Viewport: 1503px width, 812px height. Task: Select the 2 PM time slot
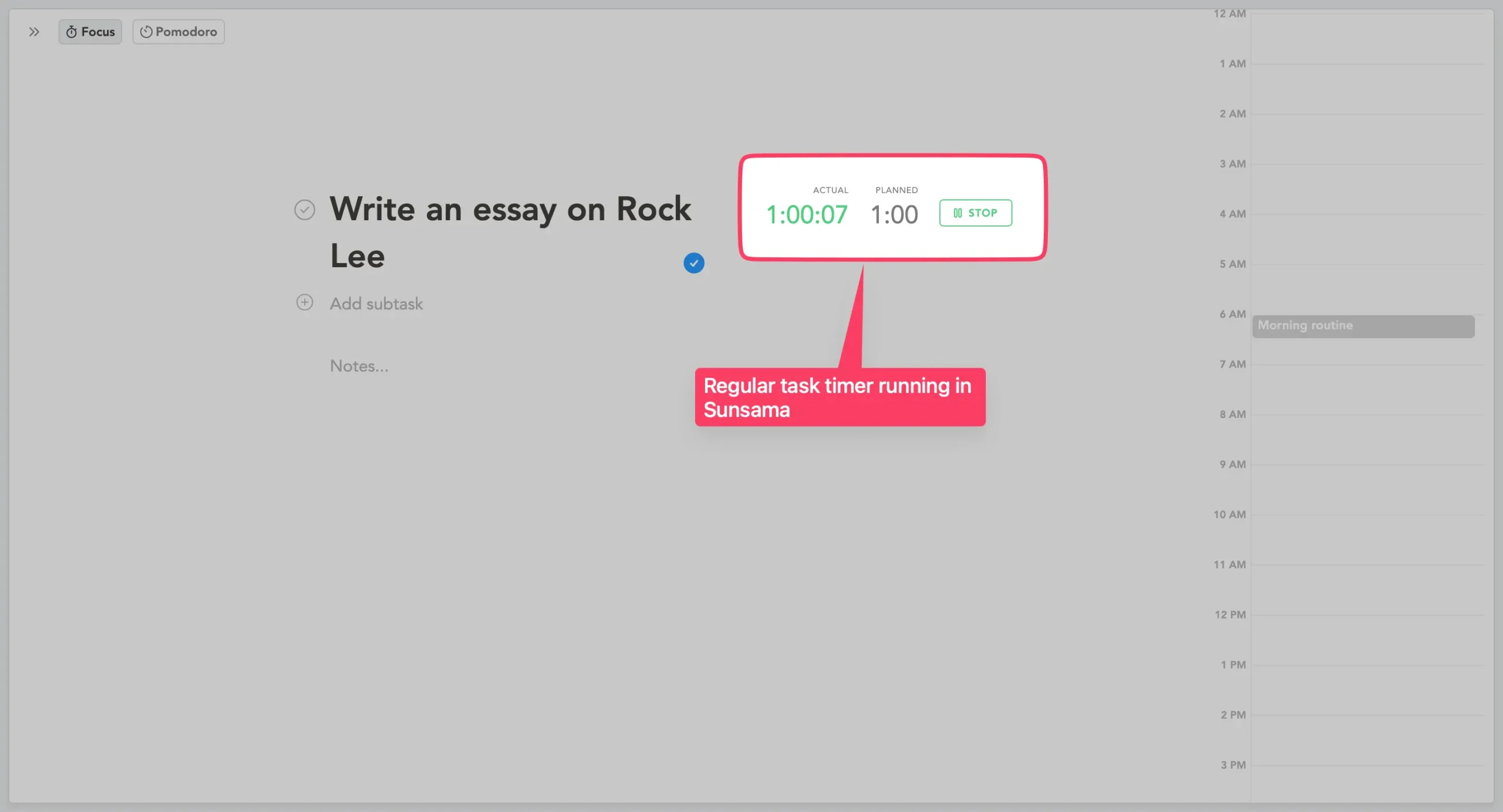[1368, 740]
